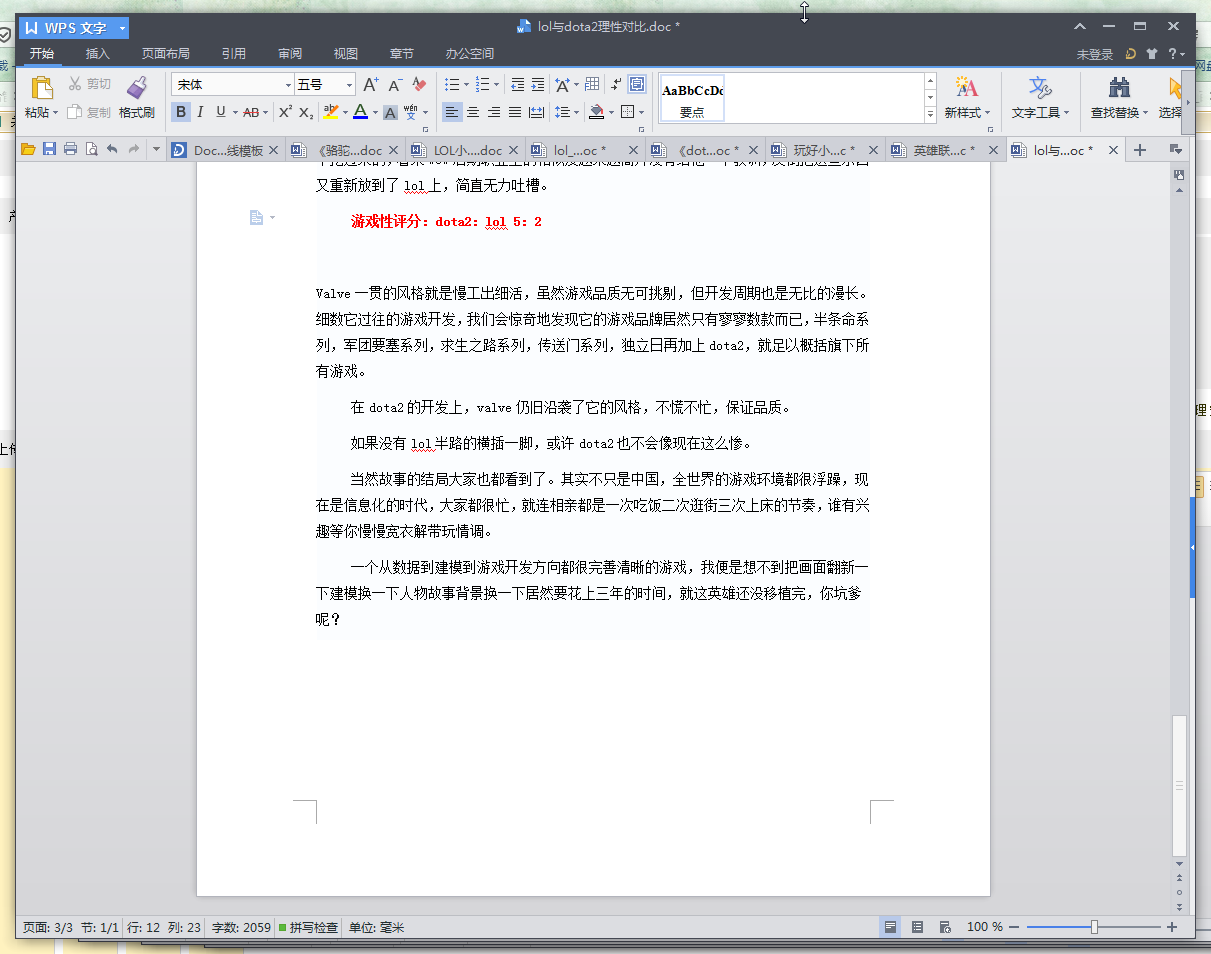Decrease paragraph indent
Image resolution: width=1211 pixels, height=954 pixels.
click(x=517, y=85)
